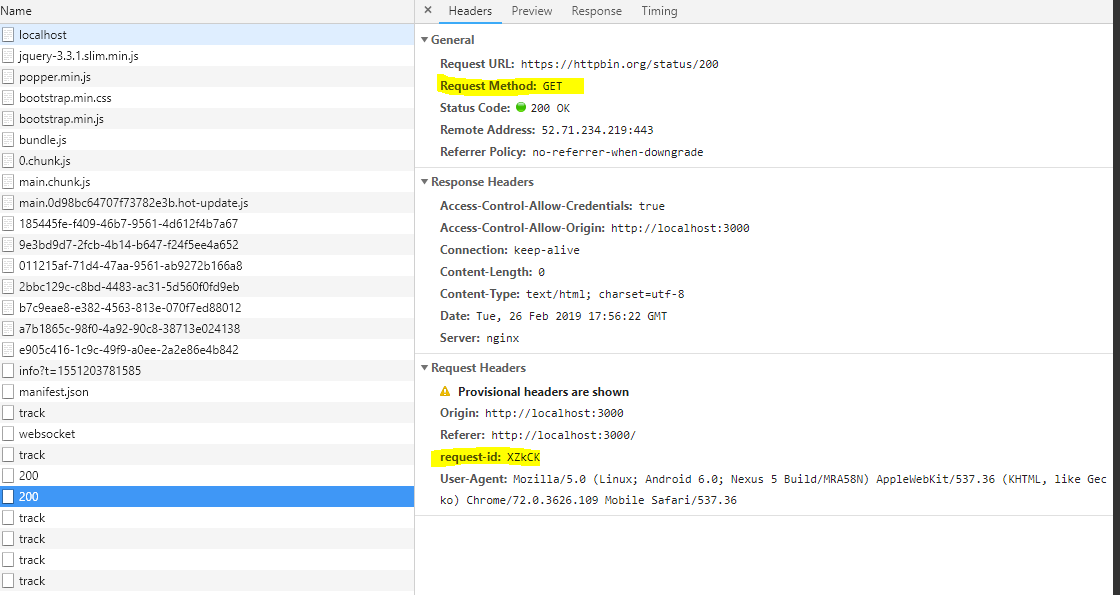Open the Timing tab
The height and width of the screenshot is (595, 1120).
click(x=658, y=11)
